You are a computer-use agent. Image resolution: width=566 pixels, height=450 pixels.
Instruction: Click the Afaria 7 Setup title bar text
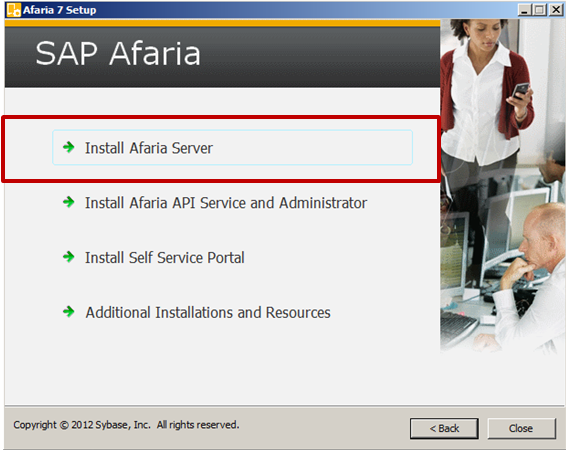(x=60, y=10)
